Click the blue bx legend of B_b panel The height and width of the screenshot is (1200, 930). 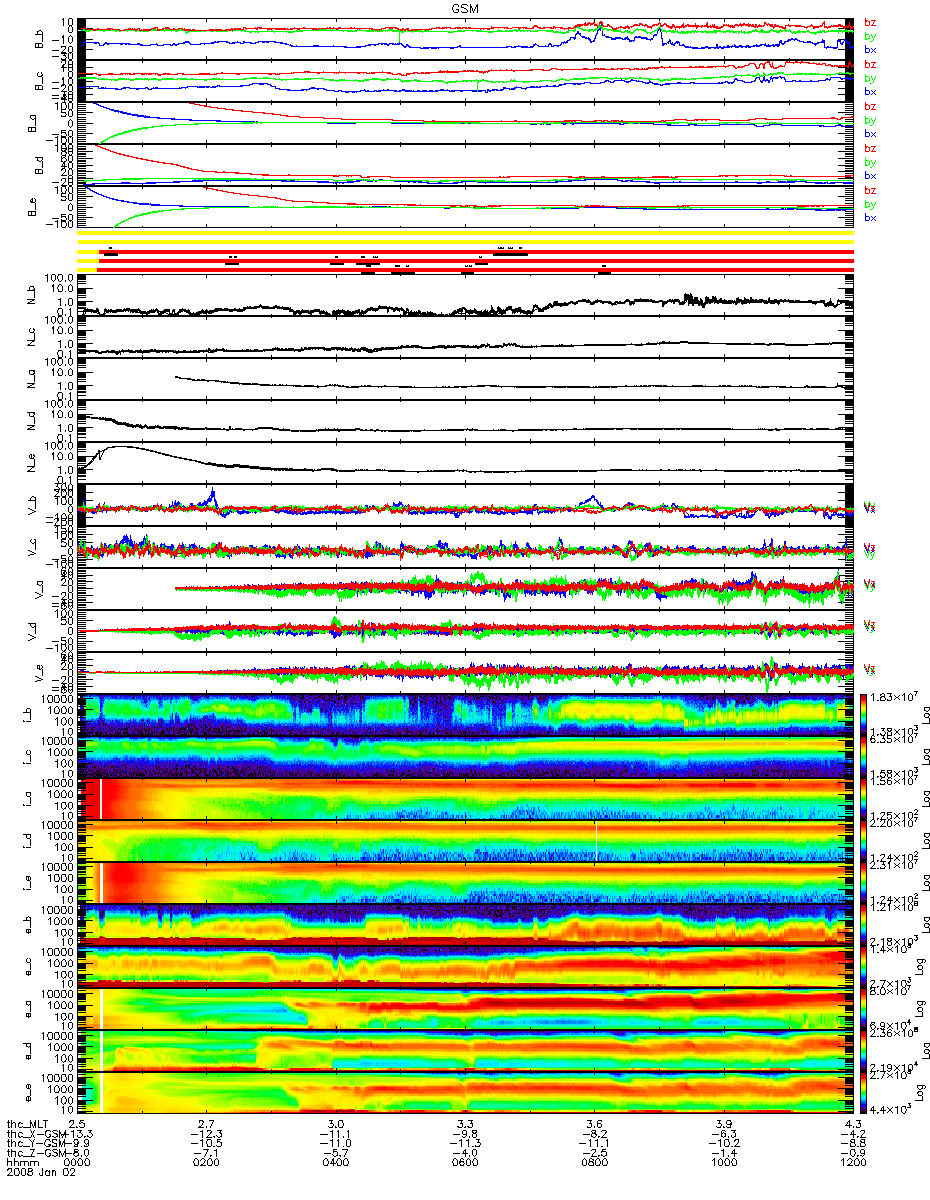click(870, 48)
